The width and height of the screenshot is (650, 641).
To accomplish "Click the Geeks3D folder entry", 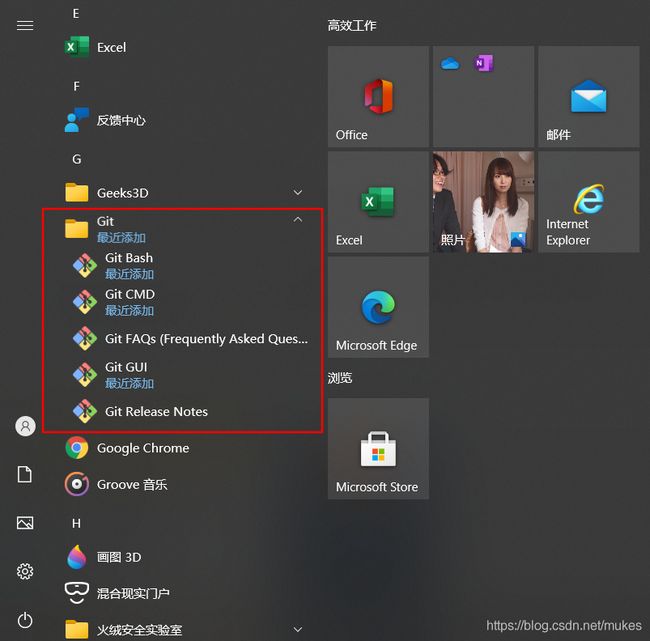I will 181,193.
